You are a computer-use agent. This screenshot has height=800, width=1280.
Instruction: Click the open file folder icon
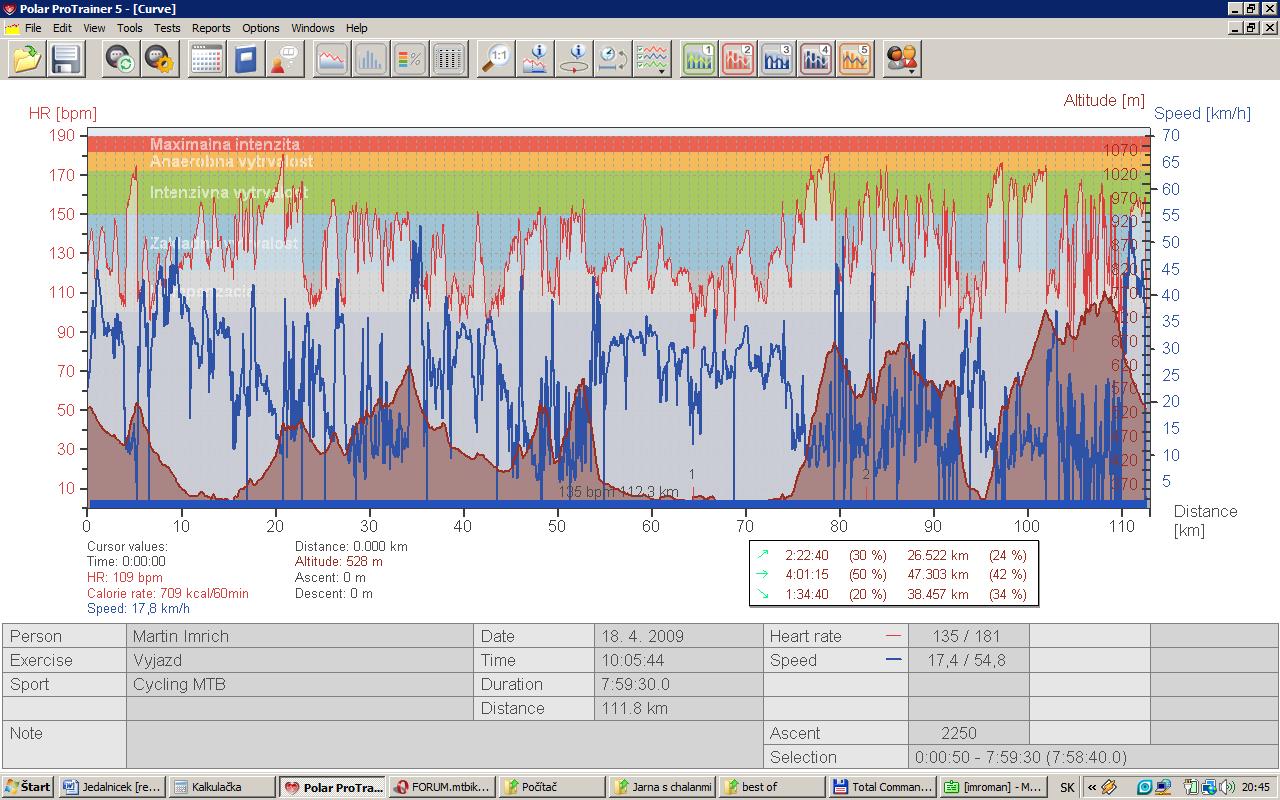(27, 60)
